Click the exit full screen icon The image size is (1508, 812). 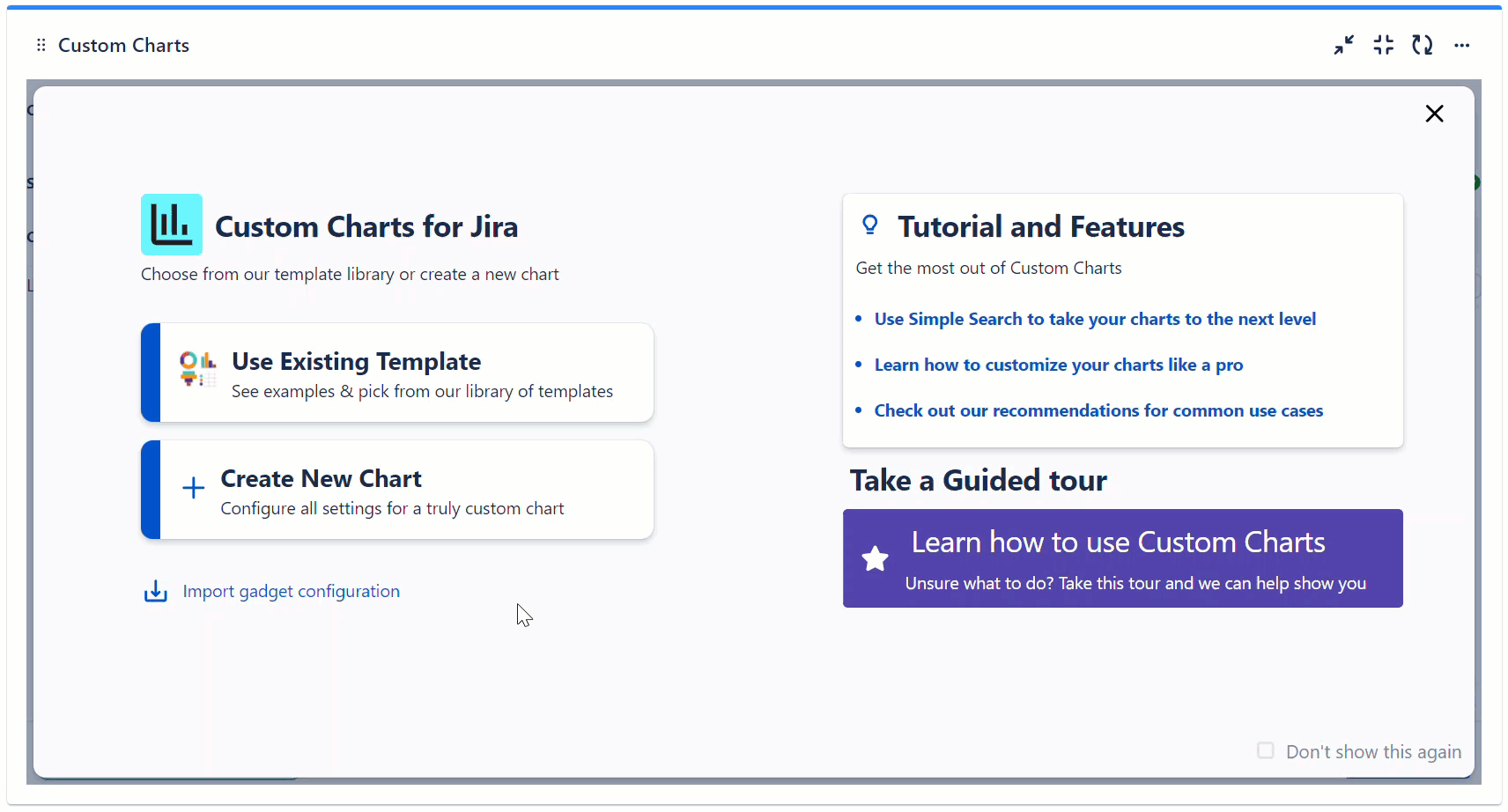[x=1383, y=45]
